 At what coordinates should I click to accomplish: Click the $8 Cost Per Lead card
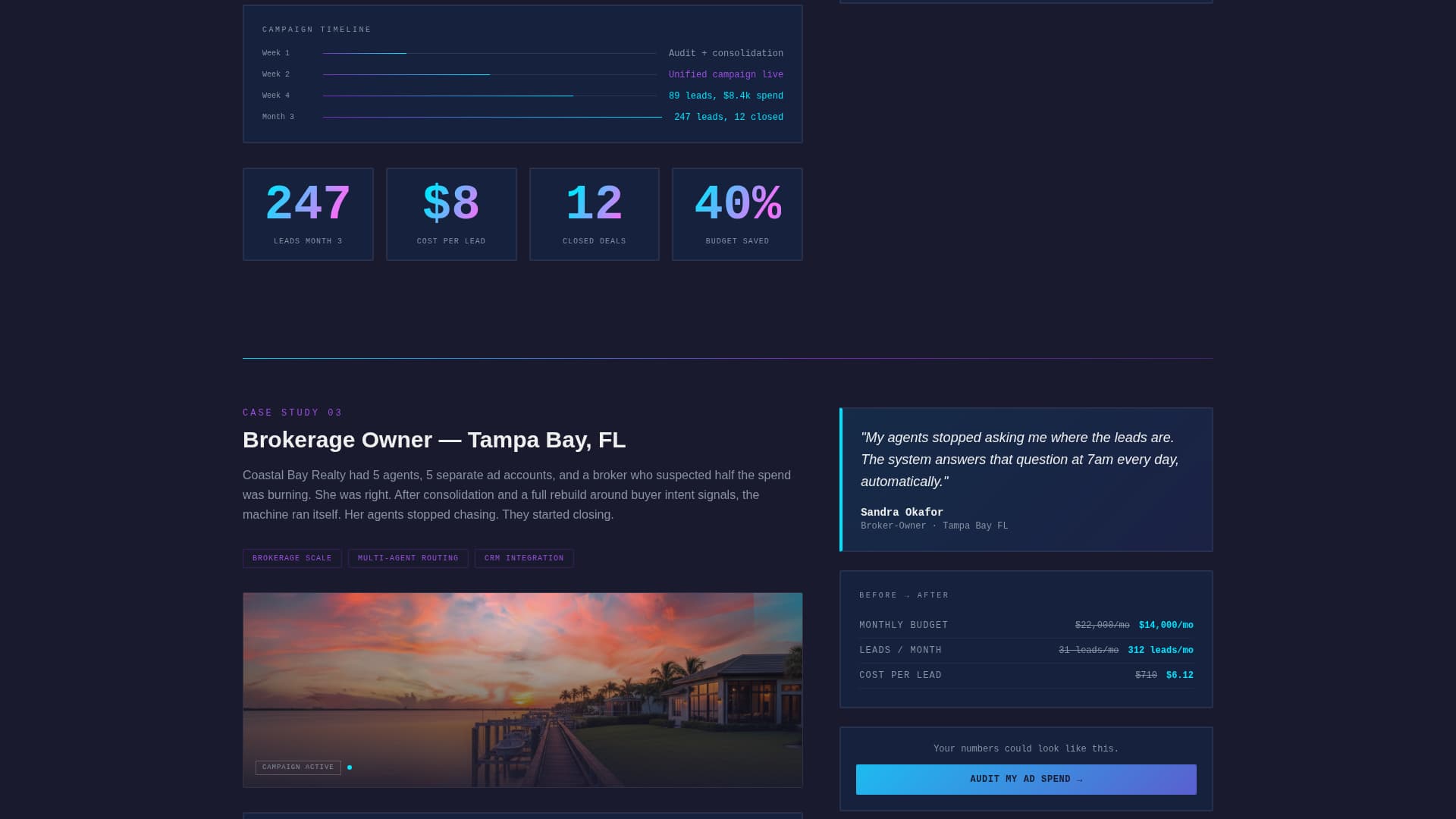tap(451, 214)
